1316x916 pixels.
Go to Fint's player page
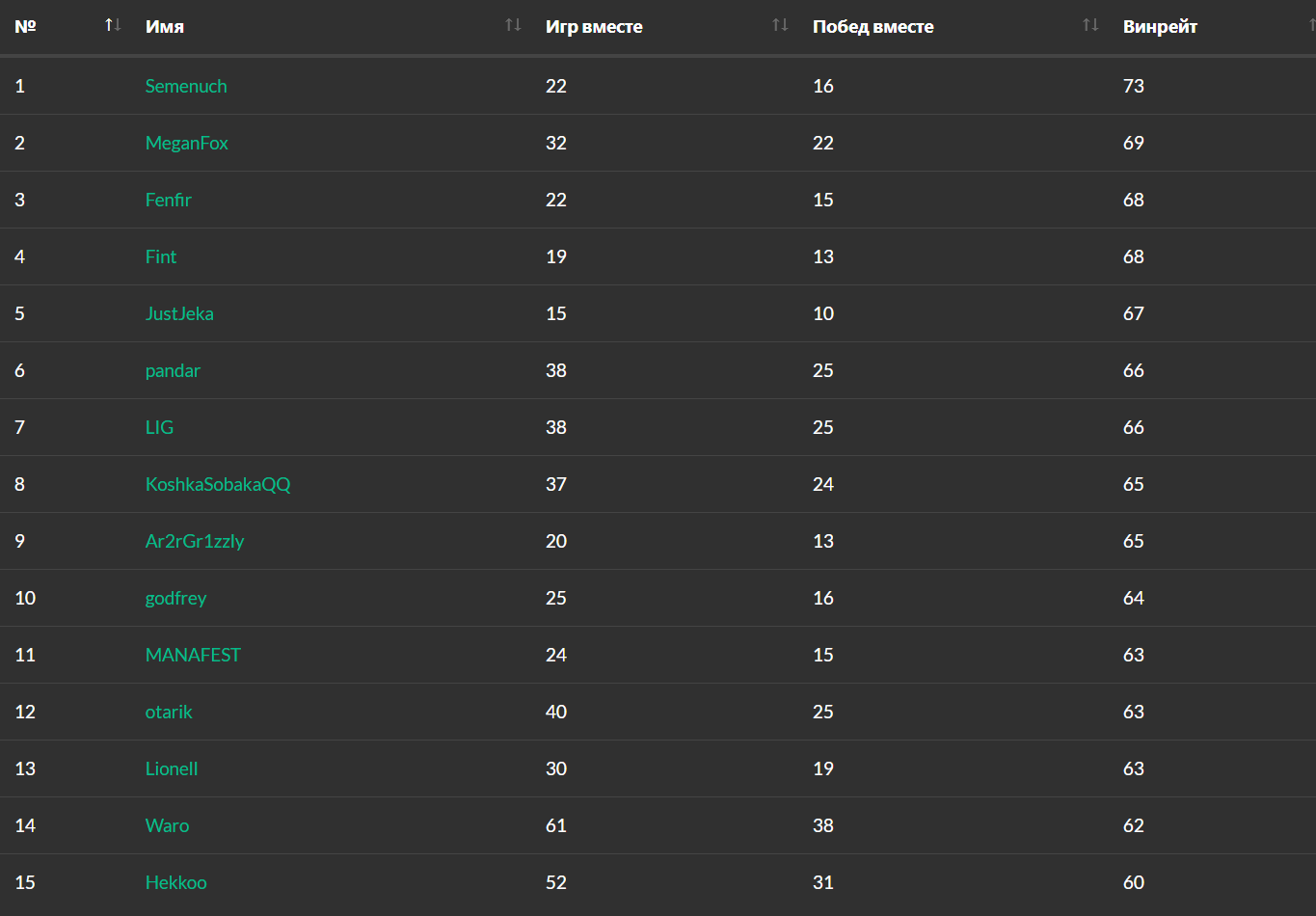(161, 256)
